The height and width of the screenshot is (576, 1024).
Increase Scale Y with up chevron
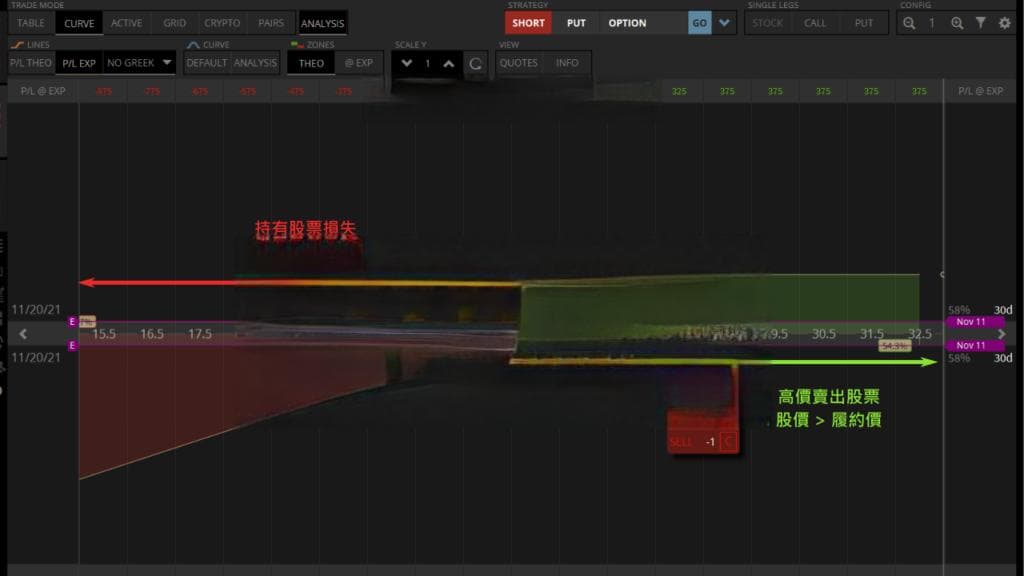449,63
